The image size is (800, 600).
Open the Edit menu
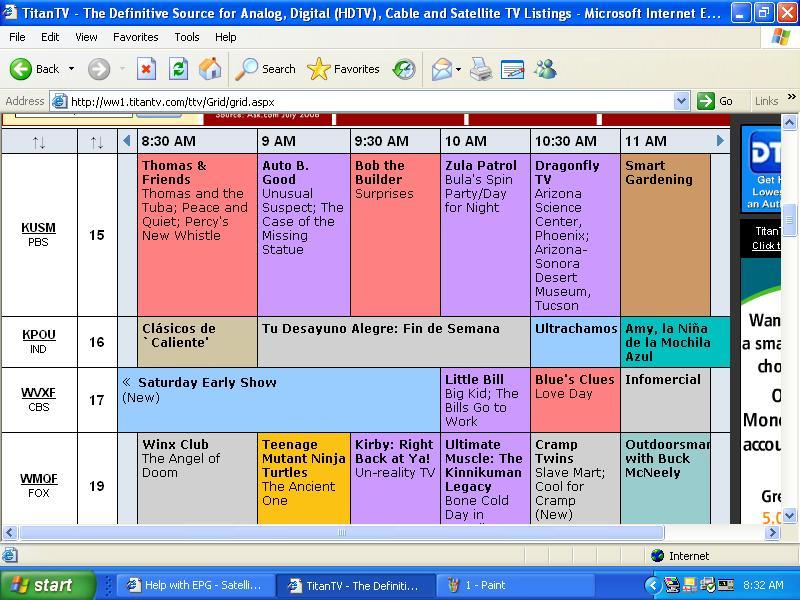pyautogui.click(x=50, y=37)
